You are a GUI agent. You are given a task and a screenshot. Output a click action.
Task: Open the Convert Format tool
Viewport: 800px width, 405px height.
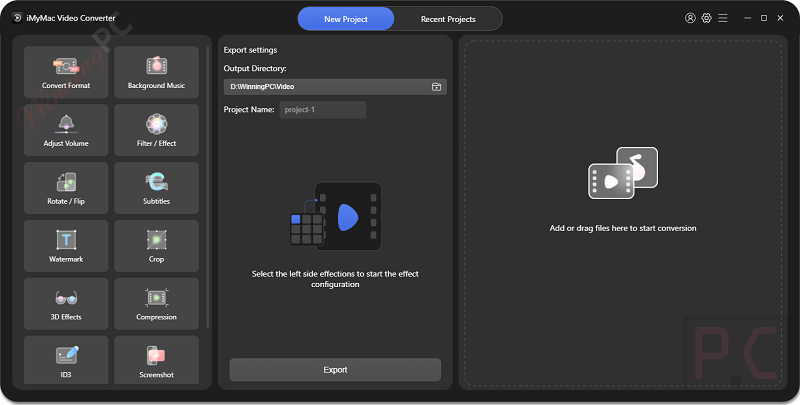[66, 72]
